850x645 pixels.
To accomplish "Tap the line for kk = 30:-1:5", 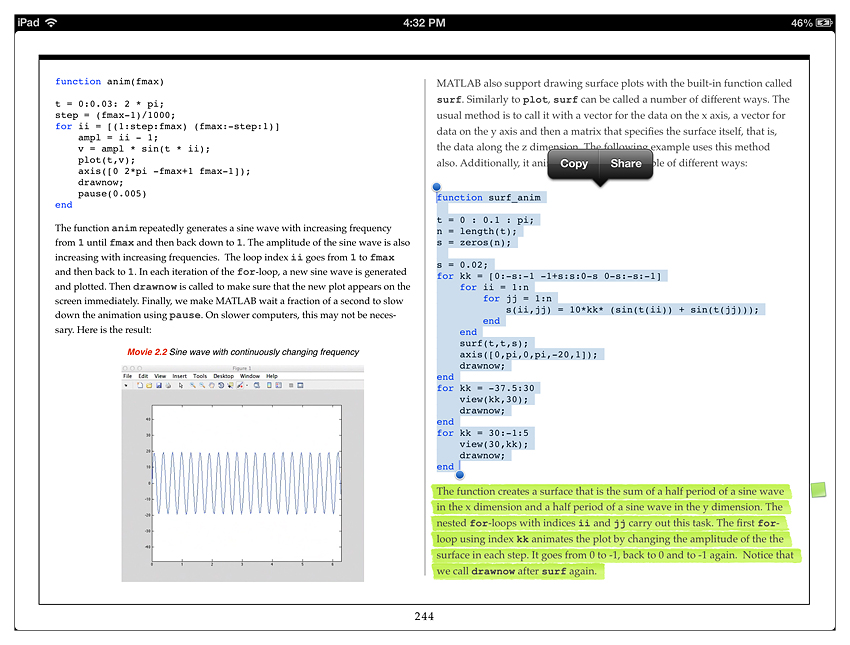I will tap(485, 433).
